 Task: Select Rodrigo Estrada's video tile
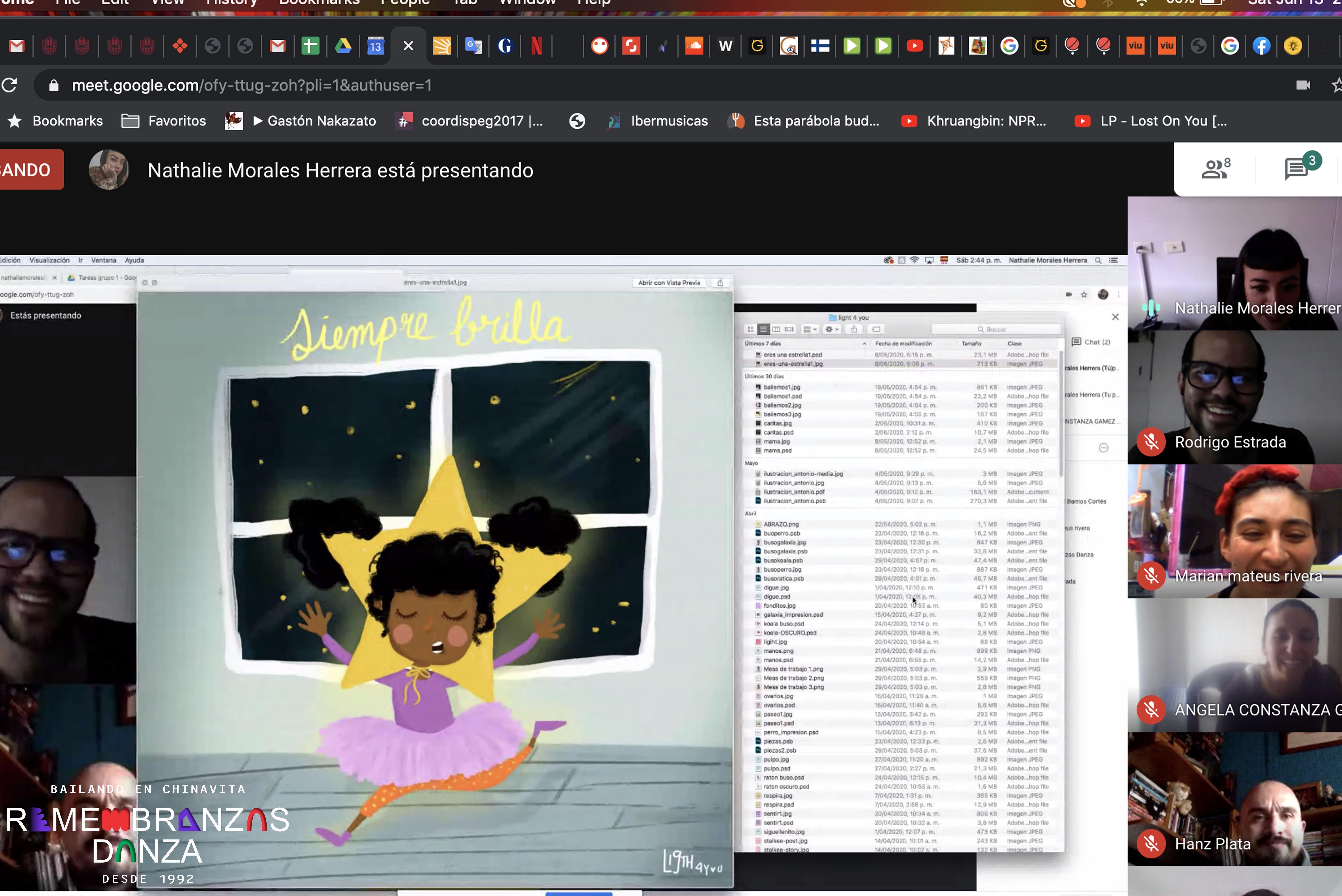coord(1234,397)
